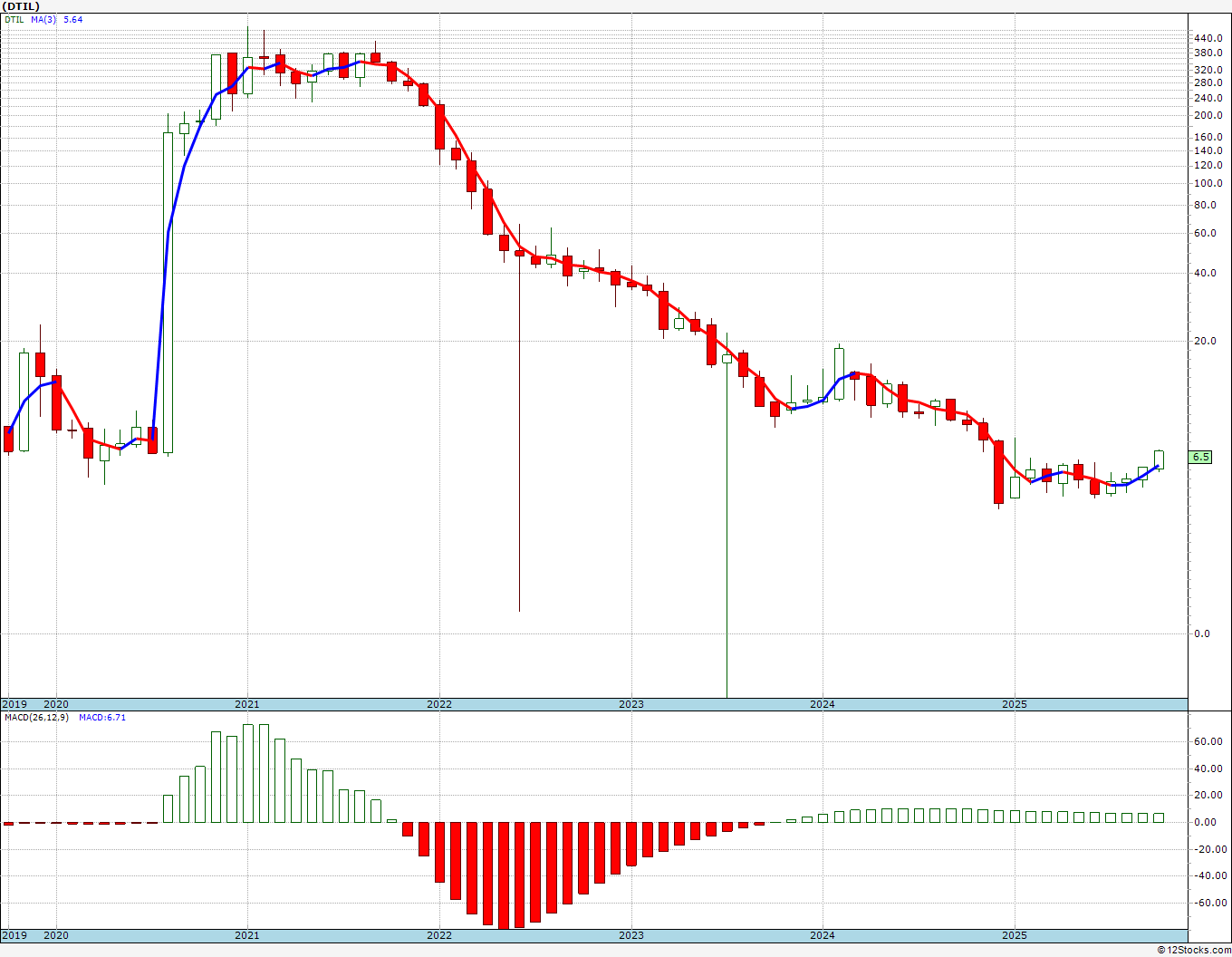Select 2024 on the MACD panel time axis
The image size is (1232, 957).
[x=823, y=935]
